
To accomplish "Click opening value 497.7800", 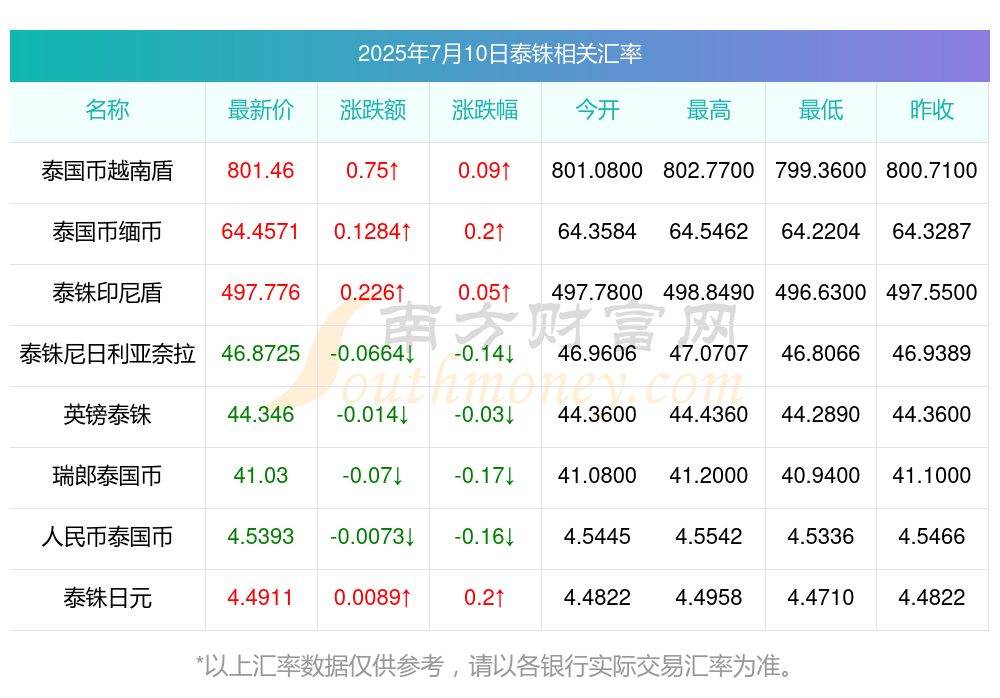I will pos(597,292).
